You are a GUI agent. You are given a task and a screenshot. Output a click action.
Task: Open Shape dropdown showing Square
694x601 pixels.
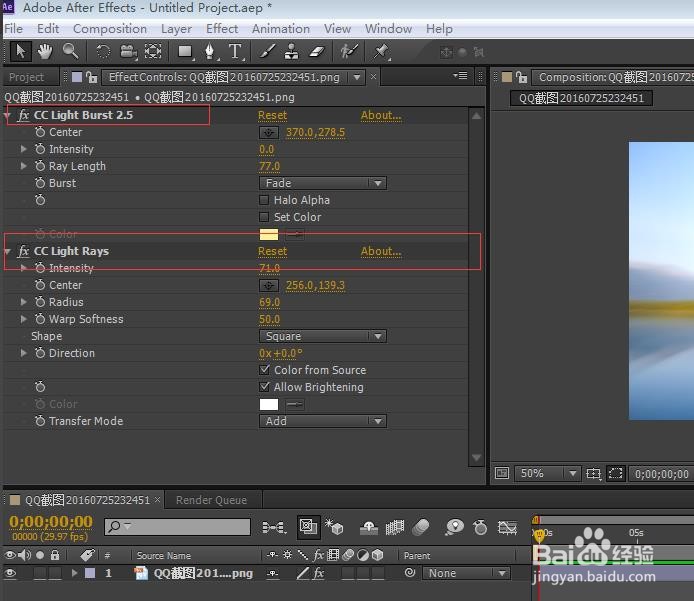pos(323,336)
